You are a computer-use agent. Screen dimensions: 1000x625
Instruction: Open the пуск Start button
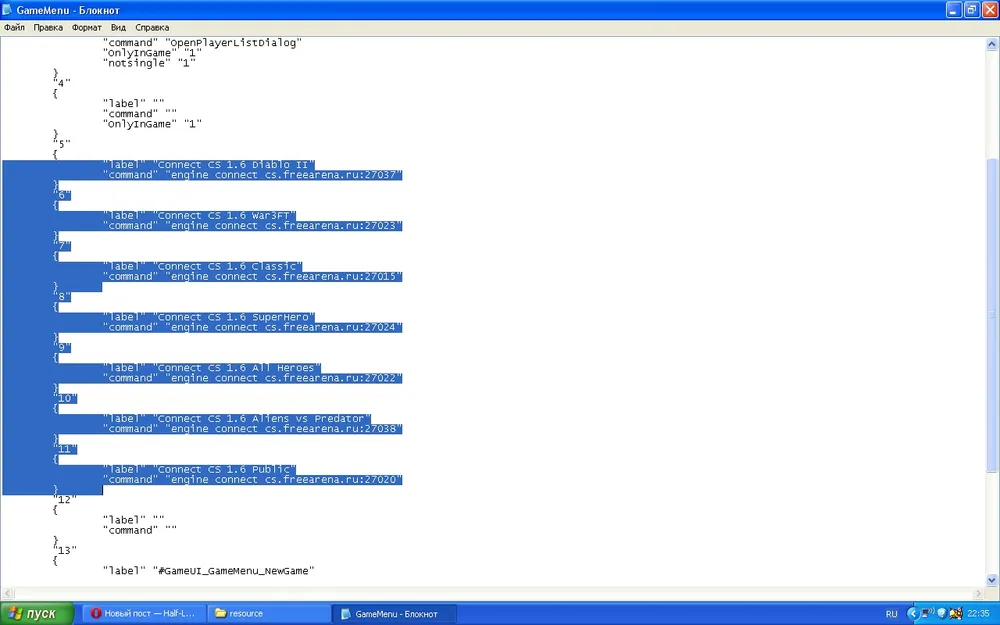[x=36, y=614]
